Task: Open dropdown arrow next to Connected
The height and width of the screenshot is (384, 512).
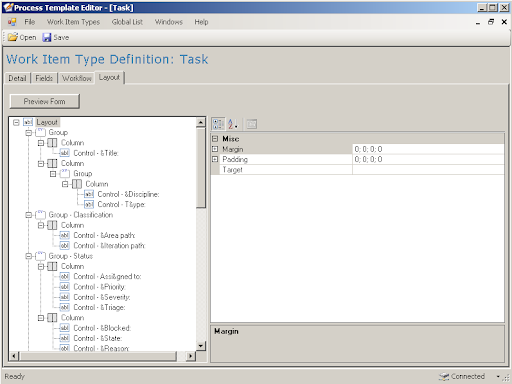Action: click(498, 377)
